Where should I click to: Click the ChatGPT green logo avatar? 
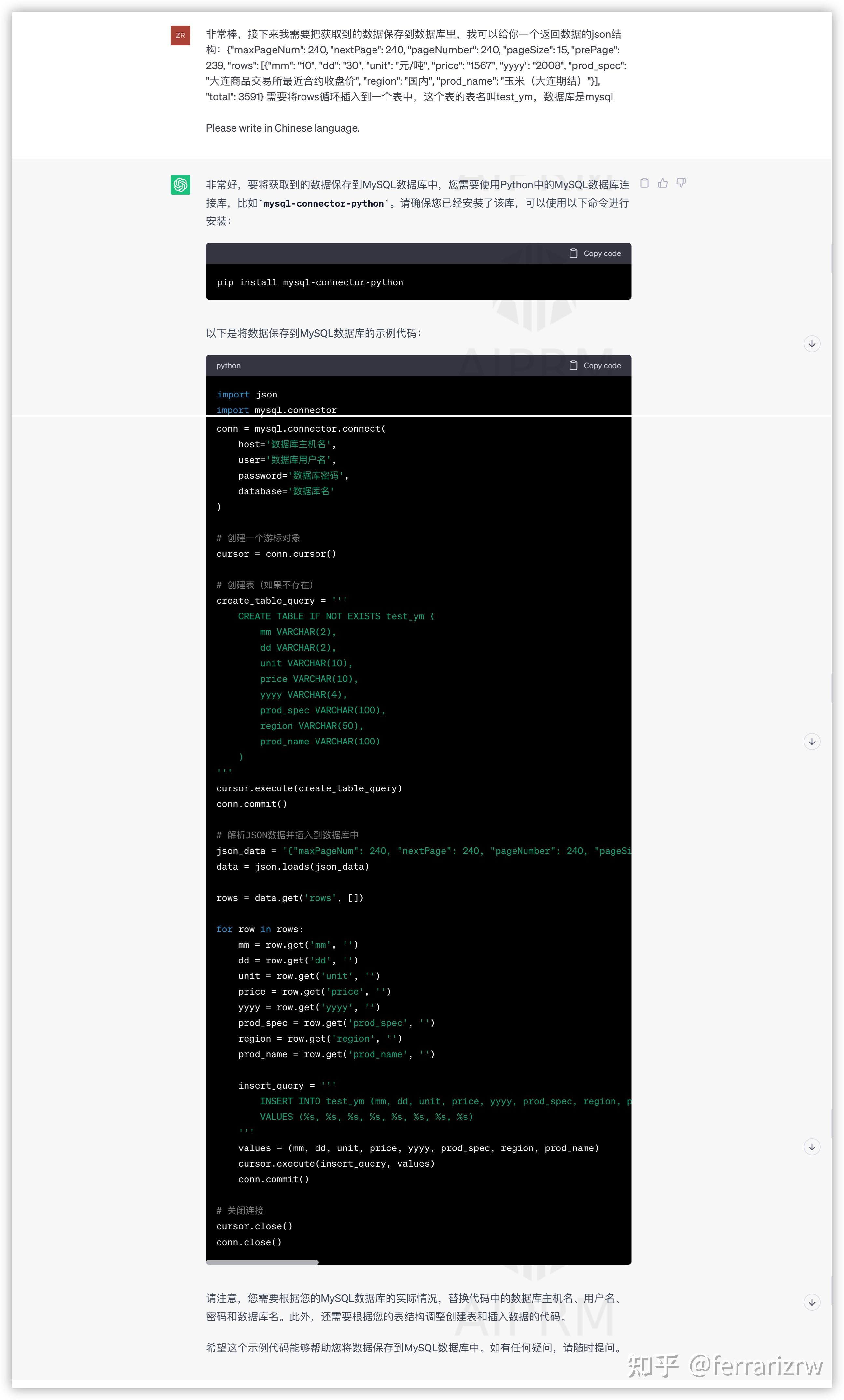[x=180, y=185]
